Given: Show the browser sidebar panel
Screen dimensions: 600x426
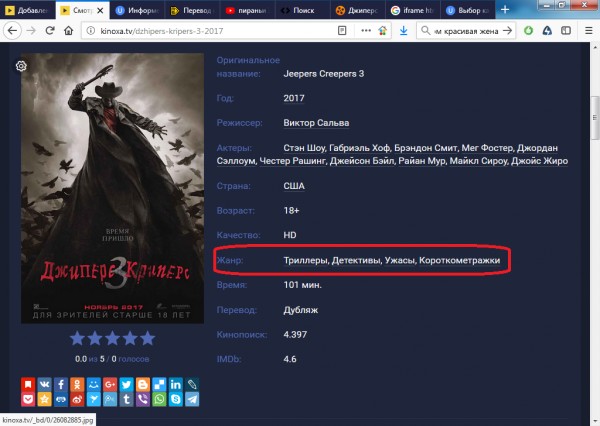Looking at the screenshot, I should [566, 31].
